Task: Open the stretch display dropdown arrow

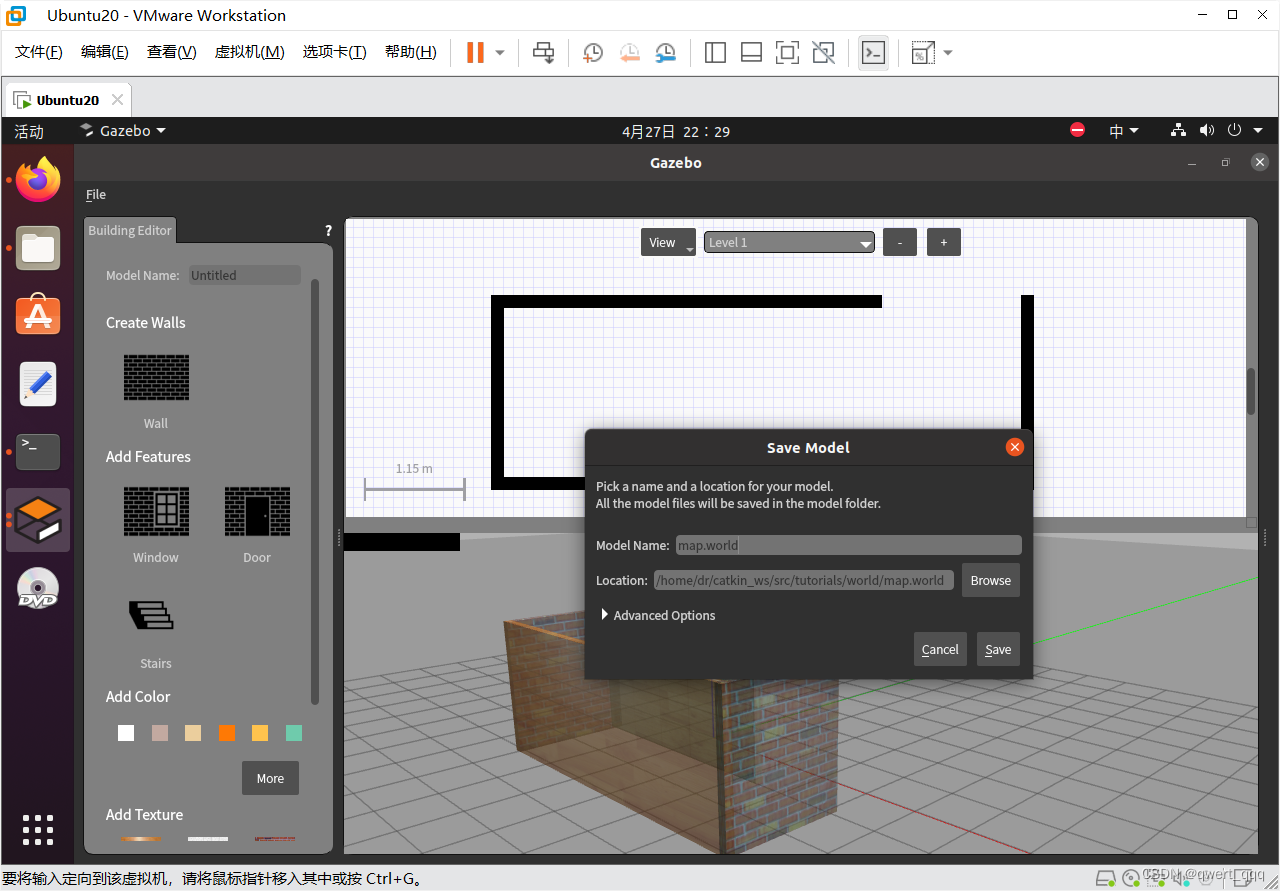Action: (948, 53)
